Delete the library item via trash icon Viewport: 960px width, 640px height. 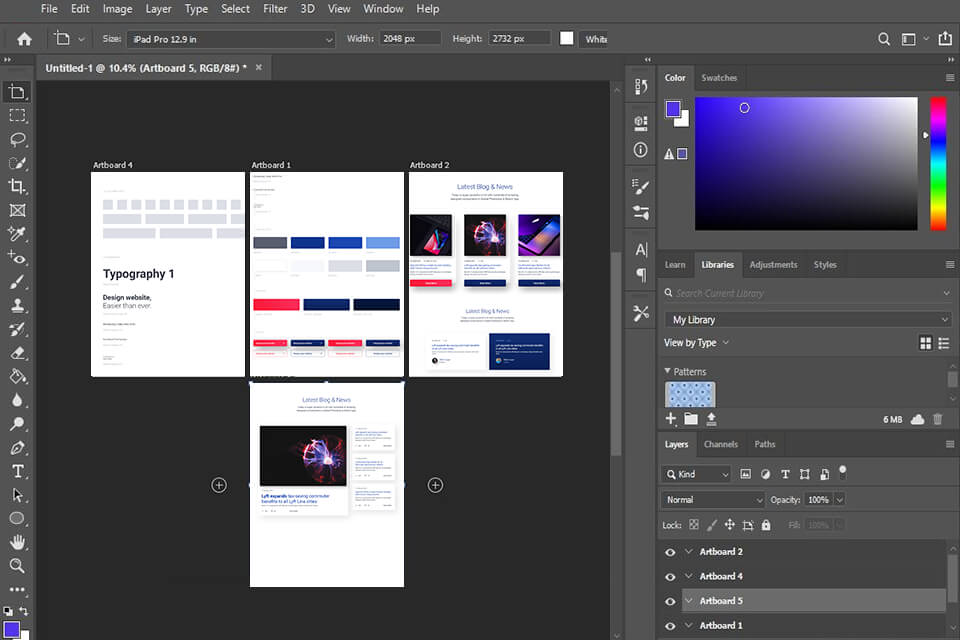938,419
